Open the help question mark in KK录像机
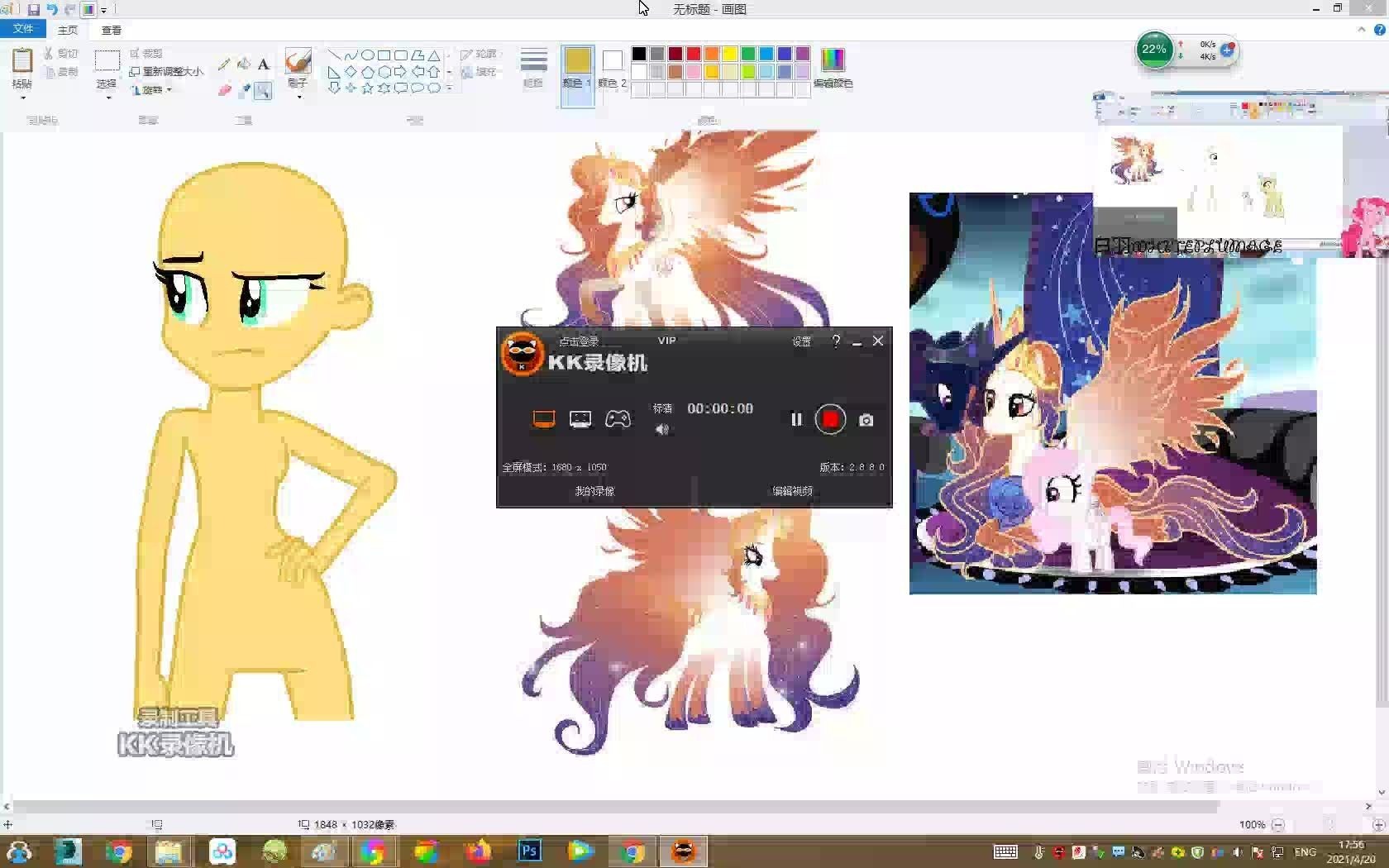 pos(836,341)
